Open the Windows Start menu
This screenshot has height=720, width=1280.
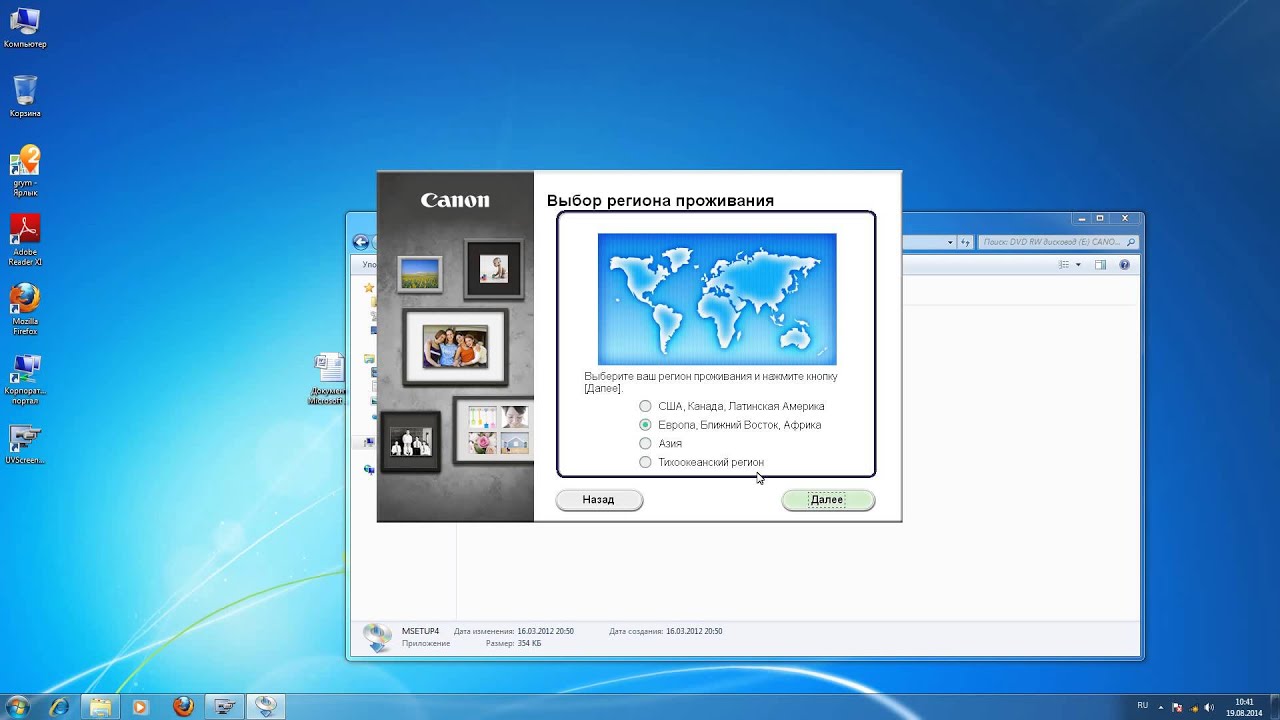pos(17,707)
